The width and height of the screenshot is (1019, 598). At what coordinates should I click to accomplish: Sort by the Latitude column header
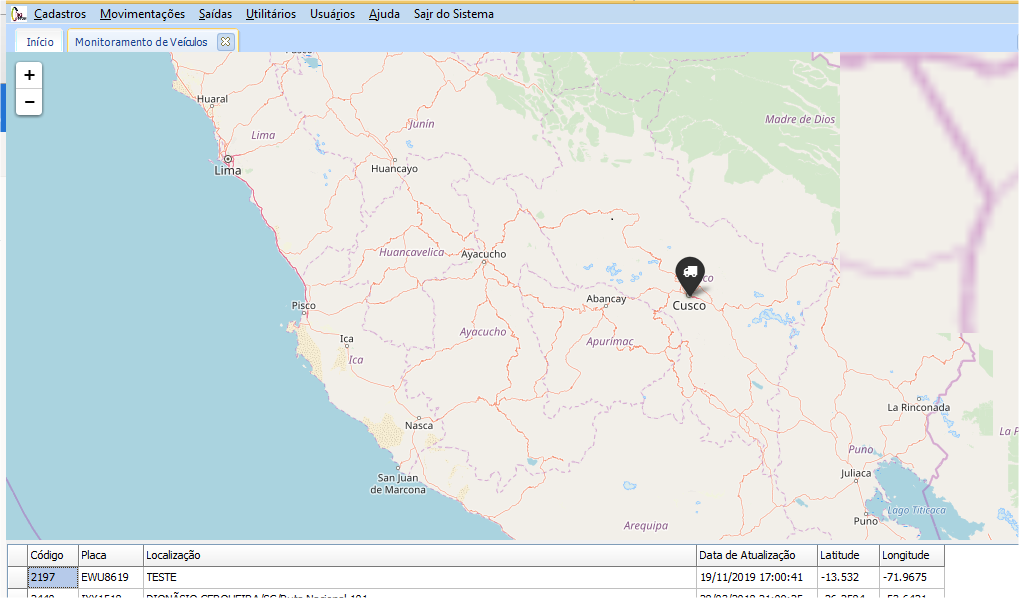(848, 555)
